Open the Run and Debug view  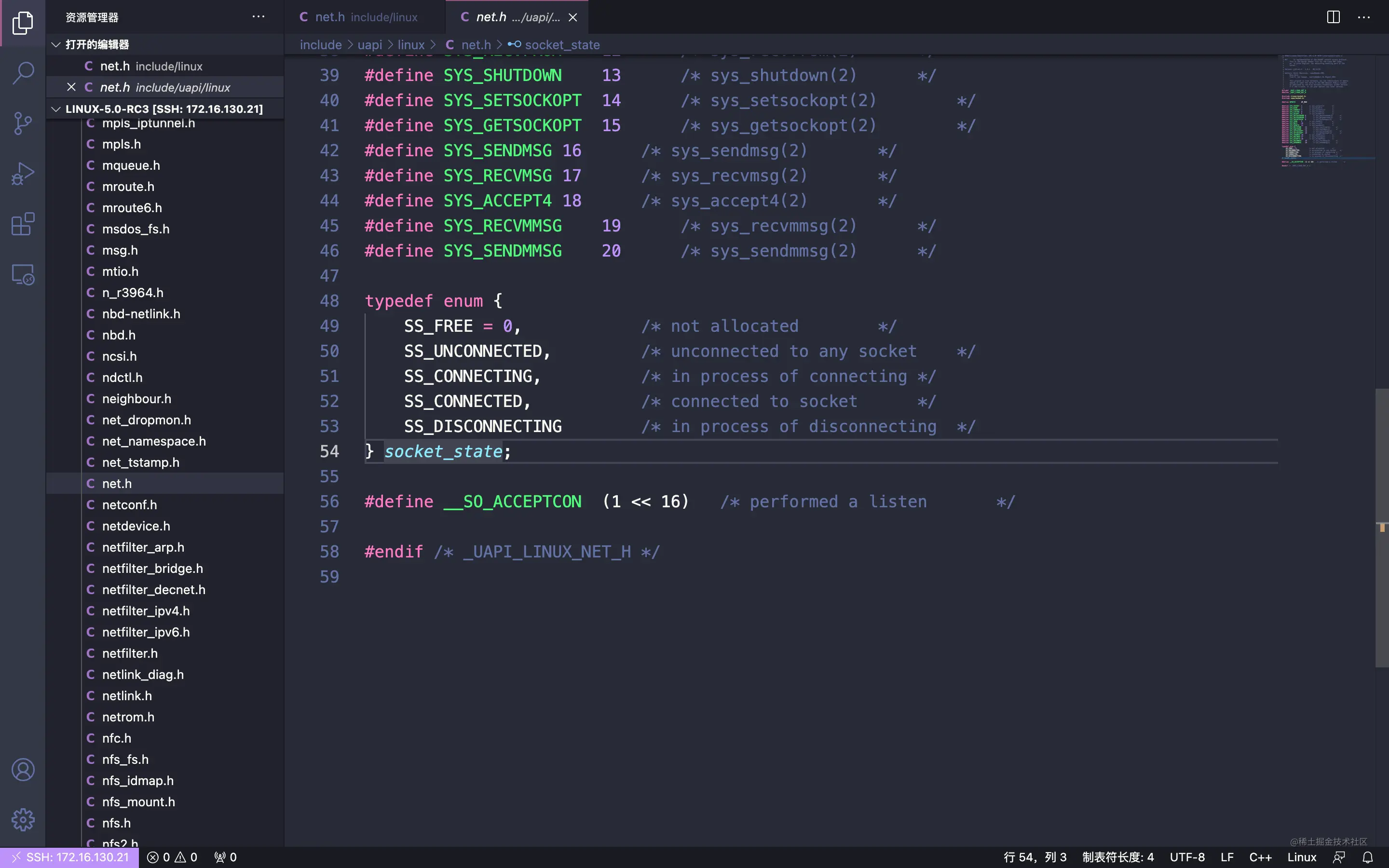pyautogui.click(x=23, y=174)
